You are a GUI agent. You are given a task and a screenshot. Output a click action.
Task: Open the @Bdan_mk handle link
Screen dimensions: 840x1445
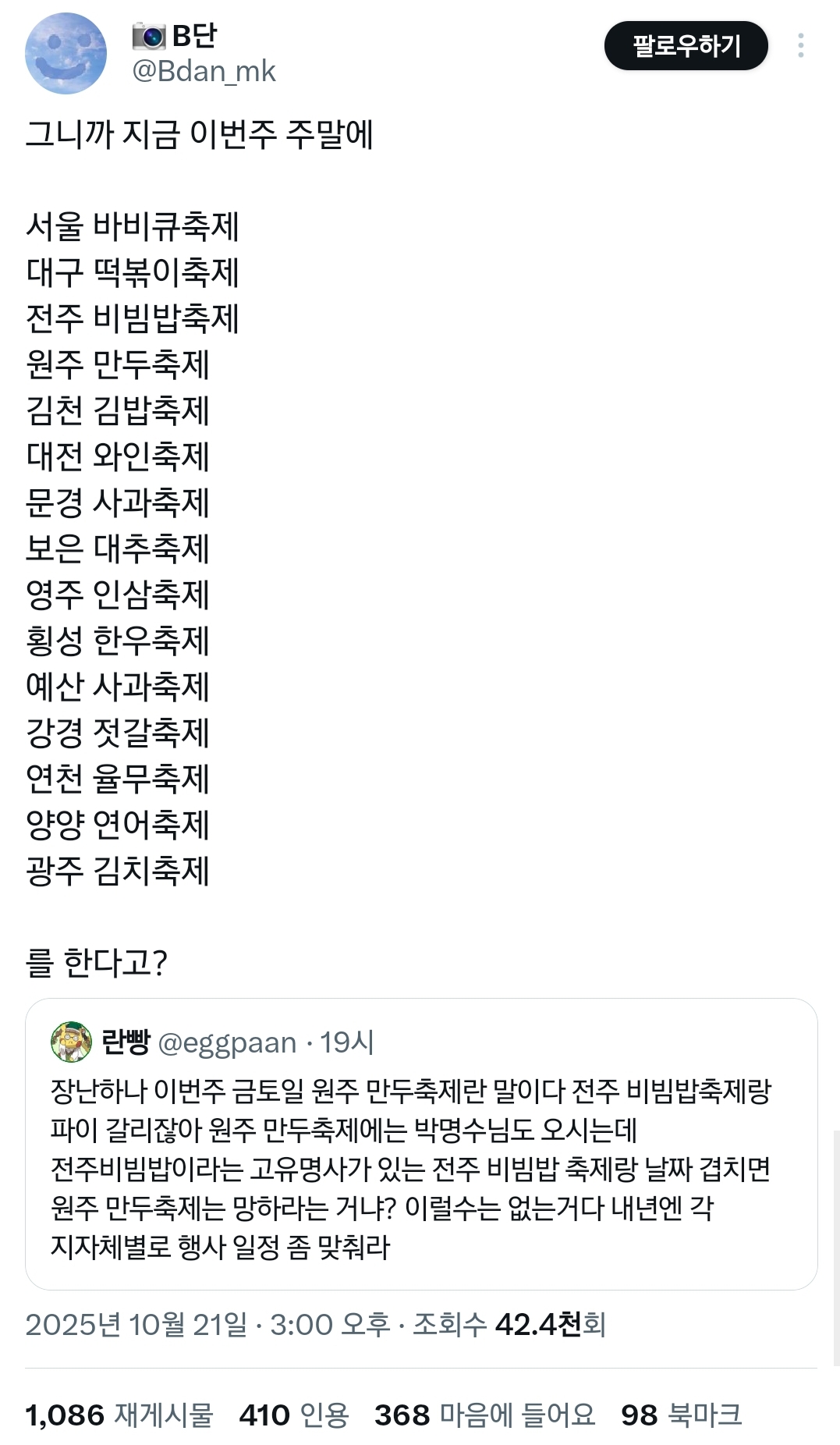click(x=204, y=71)
